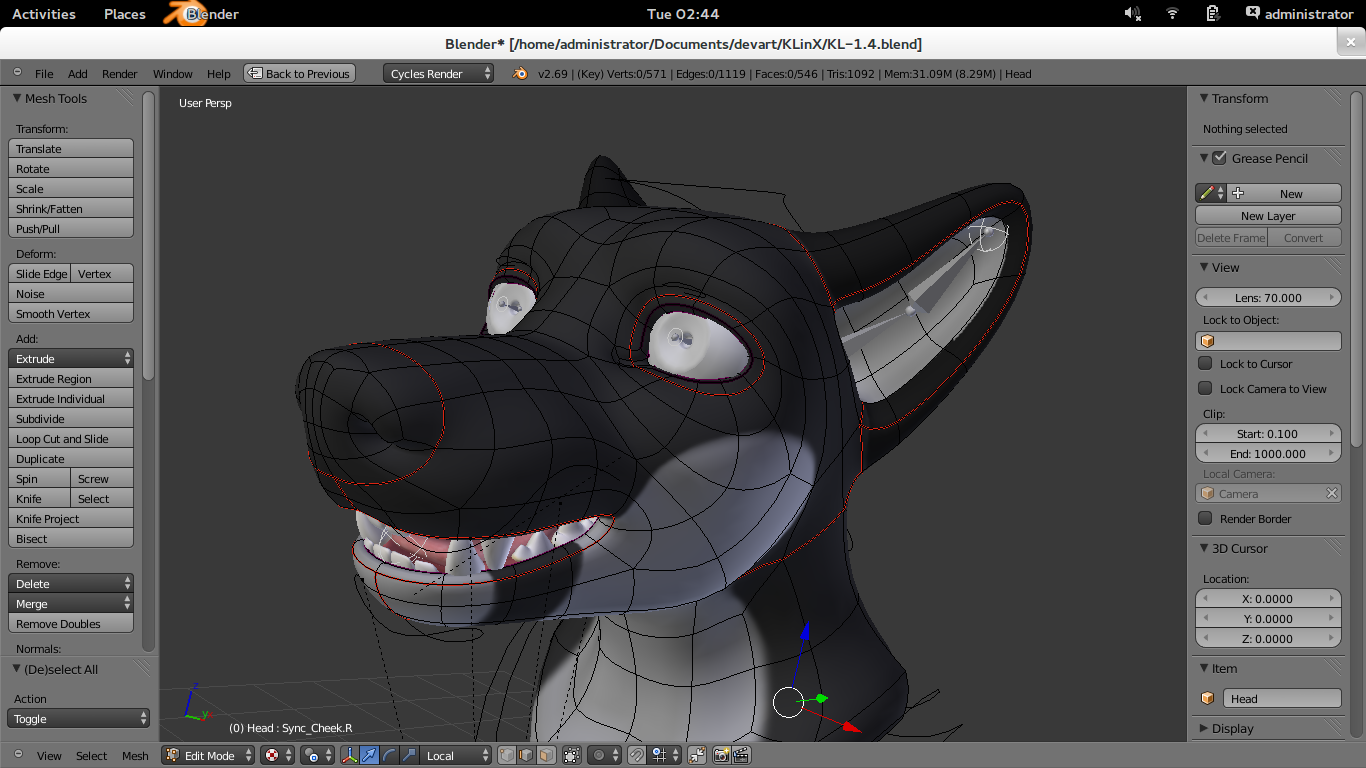Select the rotate manipulator arc icon

[x=390, y=755]
